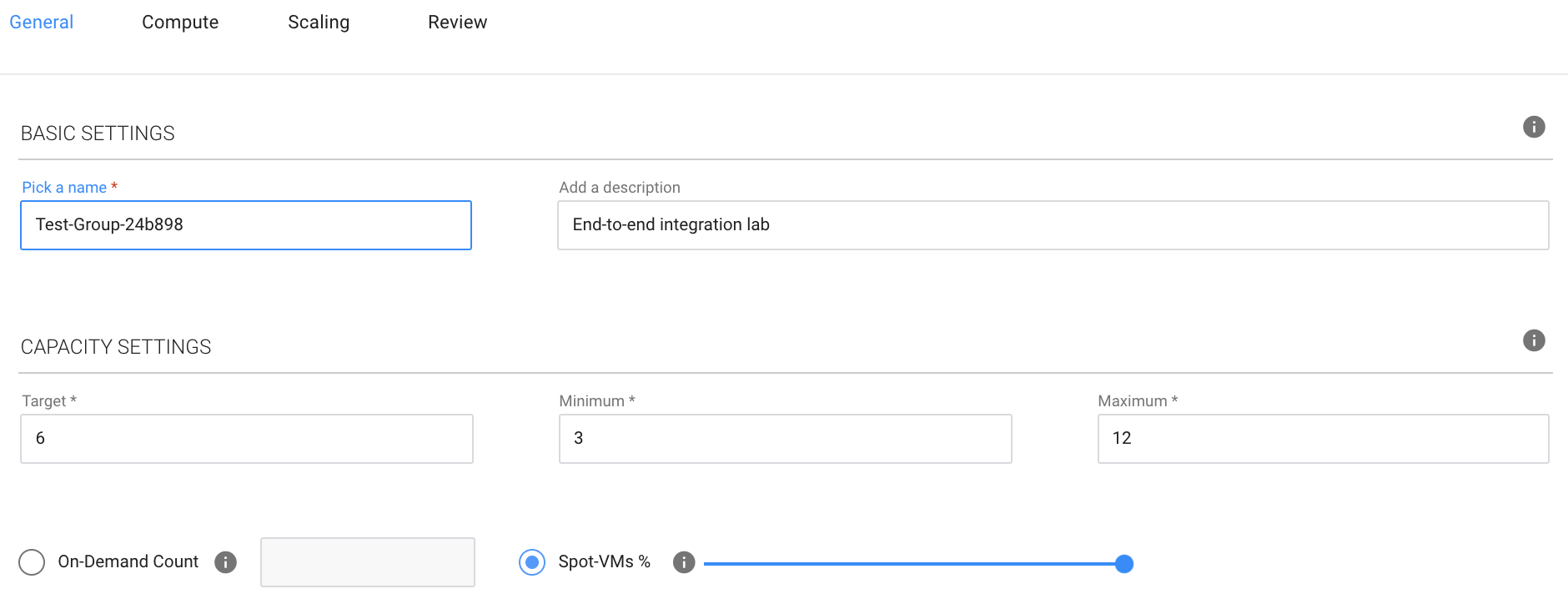
Task: Click the description field with 'End-to-end integration lab'
Action: pos(1053,225)
